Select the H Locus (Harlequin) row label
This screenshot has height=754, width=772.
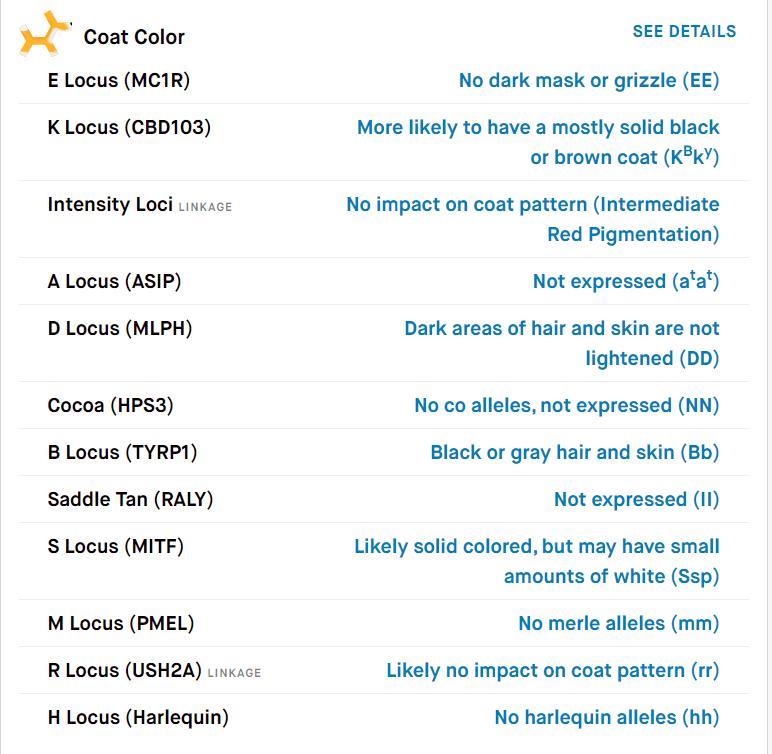click(x=138, y=718)
